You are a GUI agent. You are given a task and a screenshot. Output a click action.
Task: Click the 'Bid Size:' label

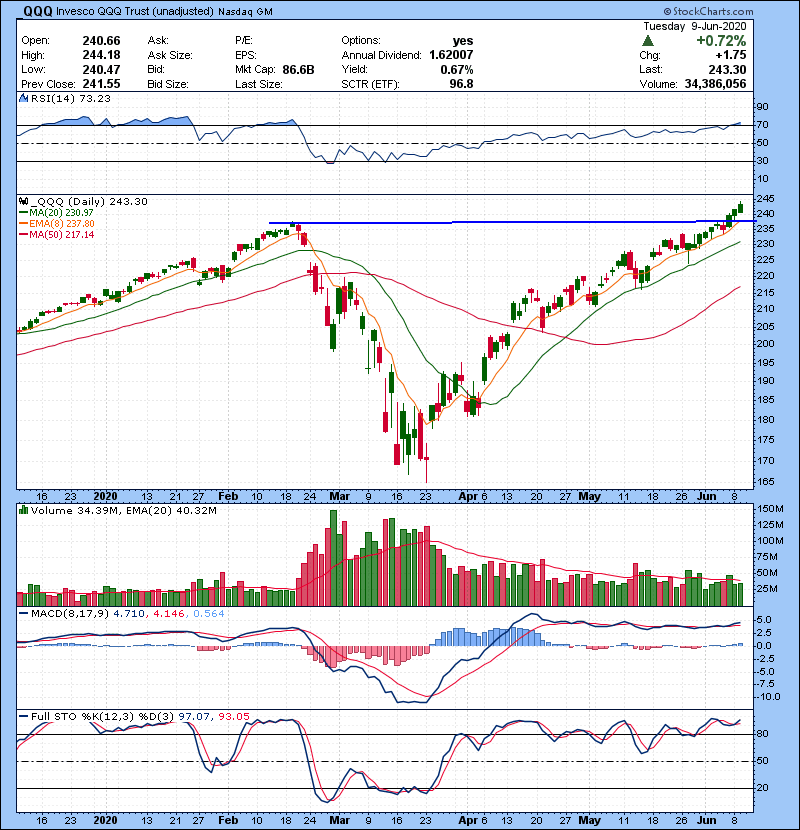pos(168,84)
